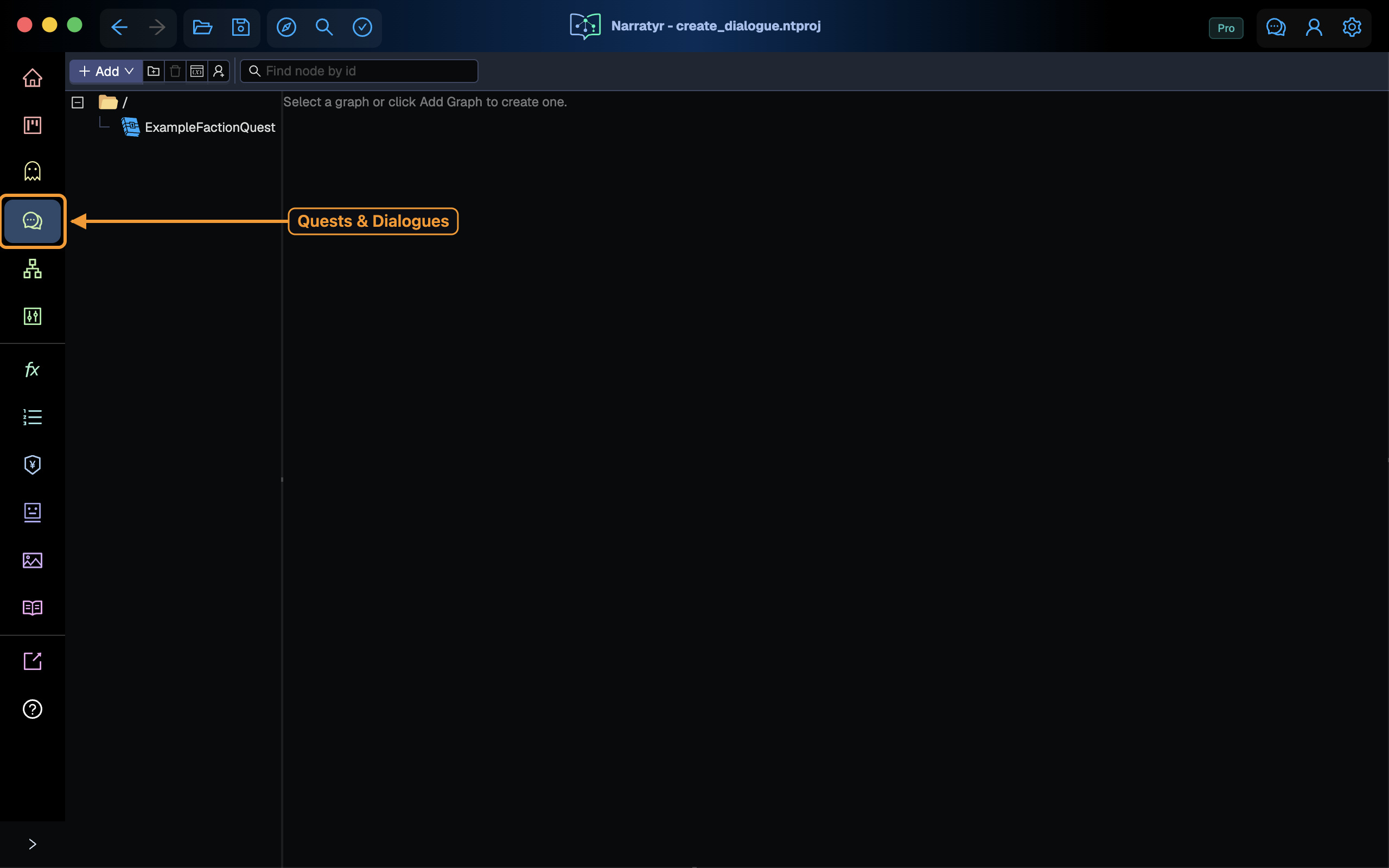Open a project with the folder icon

[202, 27]
